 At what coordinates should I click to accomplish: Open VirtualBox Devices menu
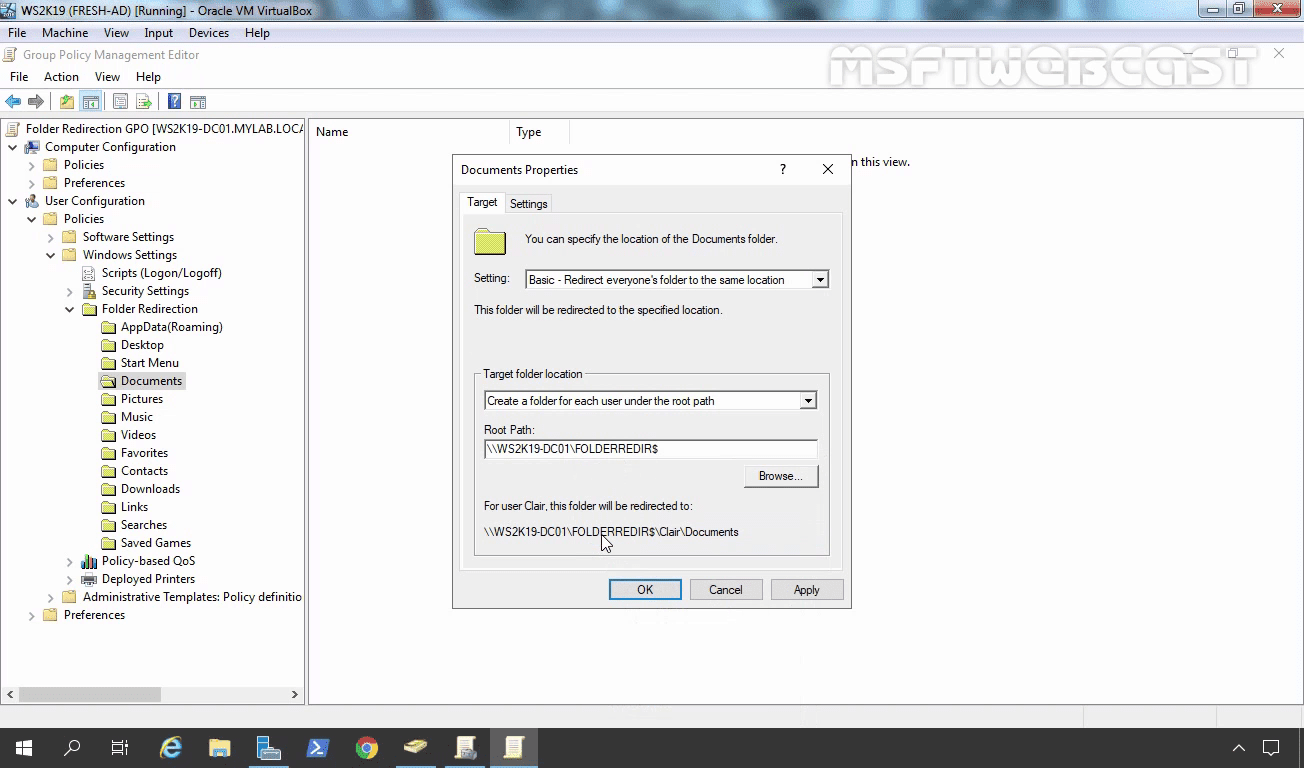click(209, 33)
